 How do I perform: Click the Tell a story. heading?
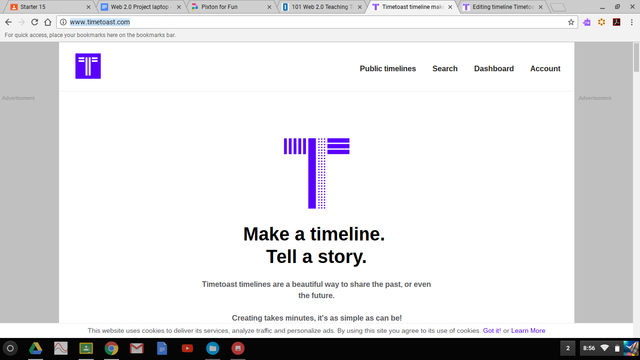pos(316,257)
